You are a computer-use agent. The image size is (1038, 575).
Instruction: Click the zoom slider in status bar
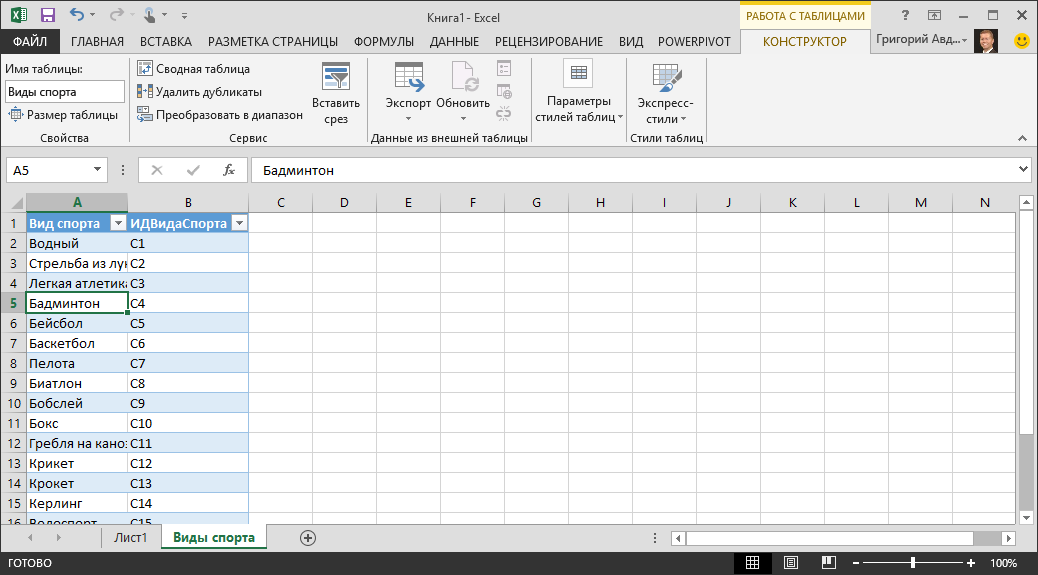pyautogui.click(x=912, y=564)
